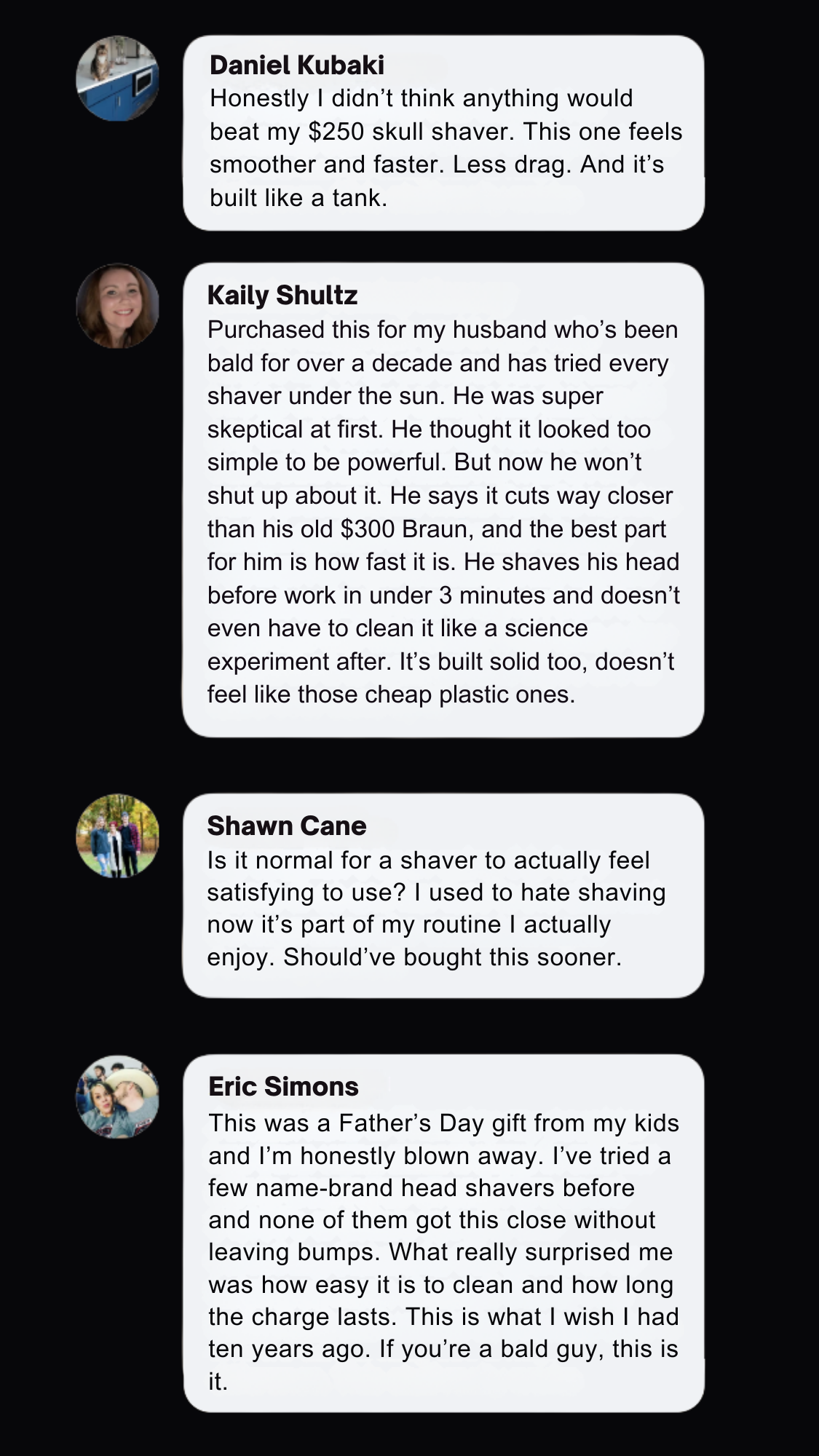This screenshot has height=1456, width=819.
Task: Open Eric Simons's cowboy hat avatar
Action: click(118, 1096)
